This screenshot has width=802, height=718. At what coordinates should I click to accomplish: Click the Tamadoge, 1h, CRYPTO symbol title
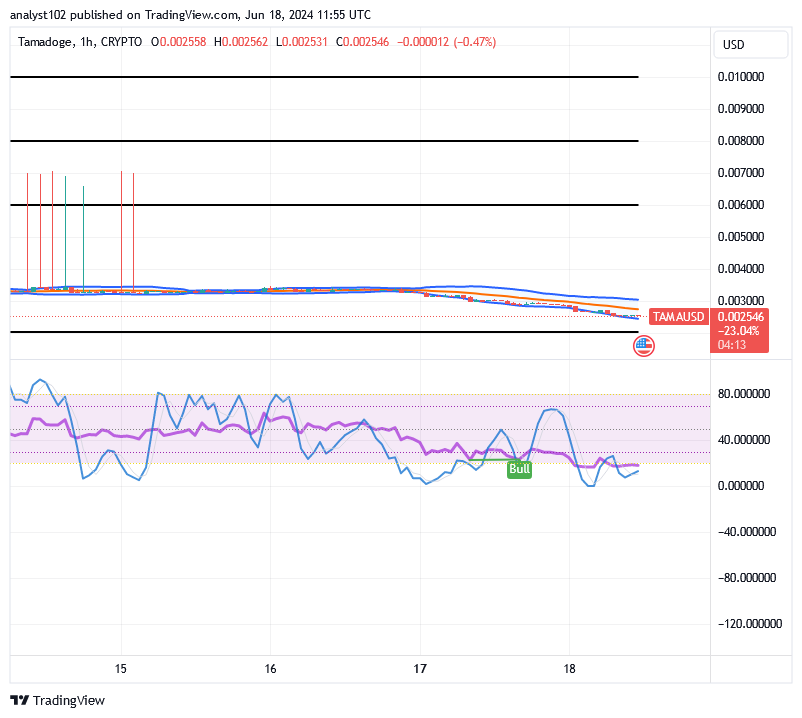(80, 42)
